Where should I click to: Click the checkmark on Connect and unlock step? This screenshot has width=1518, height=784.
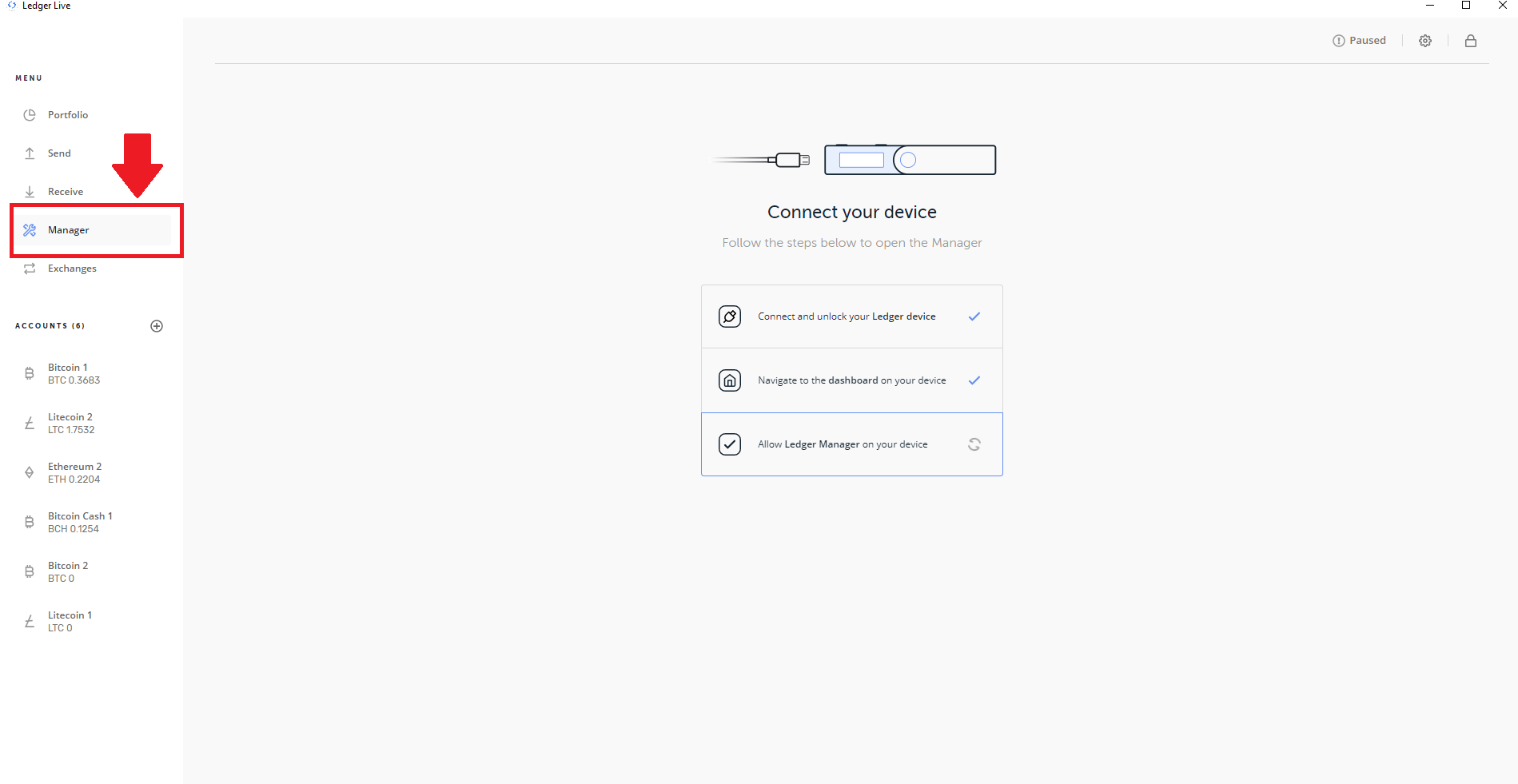point(974,316)
